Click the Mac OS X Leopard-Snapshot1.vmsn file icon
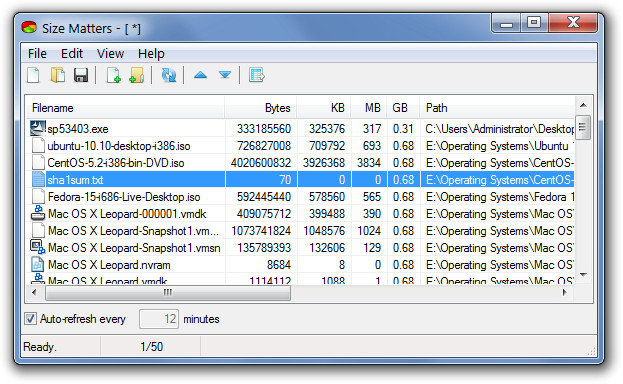 pos(38,247)
